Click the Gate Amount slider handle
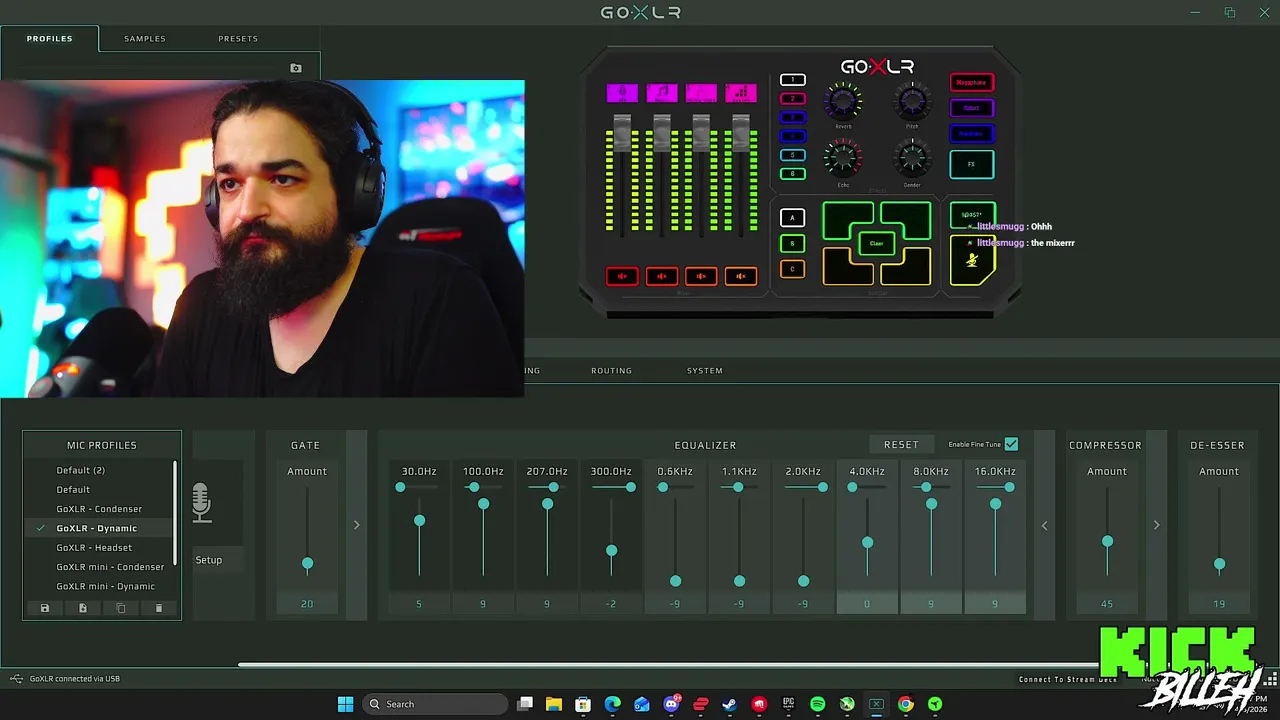 [x=307, y=564]
